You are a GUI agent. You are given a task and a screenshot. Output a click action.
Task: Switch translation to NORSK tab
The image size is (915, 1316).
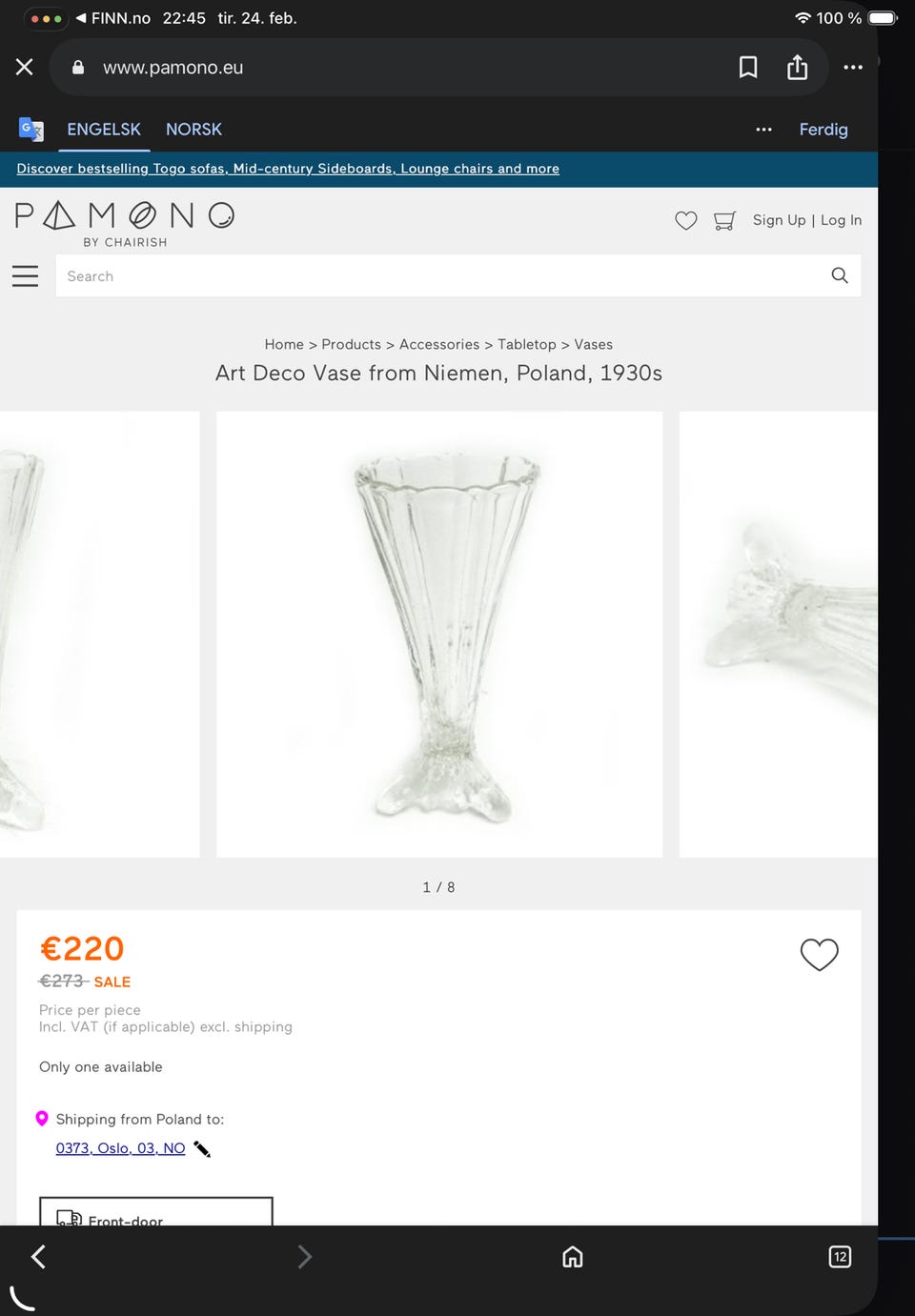coord(193,129)
